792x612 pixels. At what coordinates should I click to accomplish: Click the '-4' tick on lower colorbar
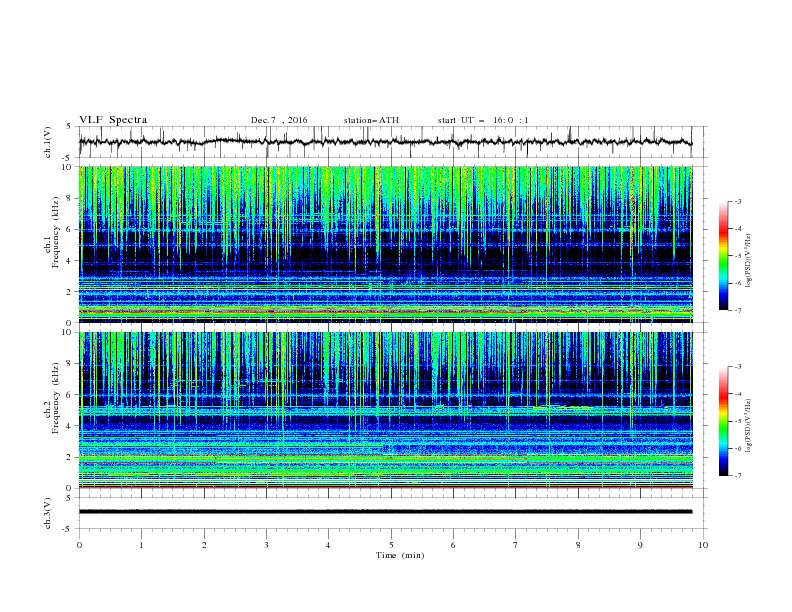pyautogui.click(x=737, y=394)
